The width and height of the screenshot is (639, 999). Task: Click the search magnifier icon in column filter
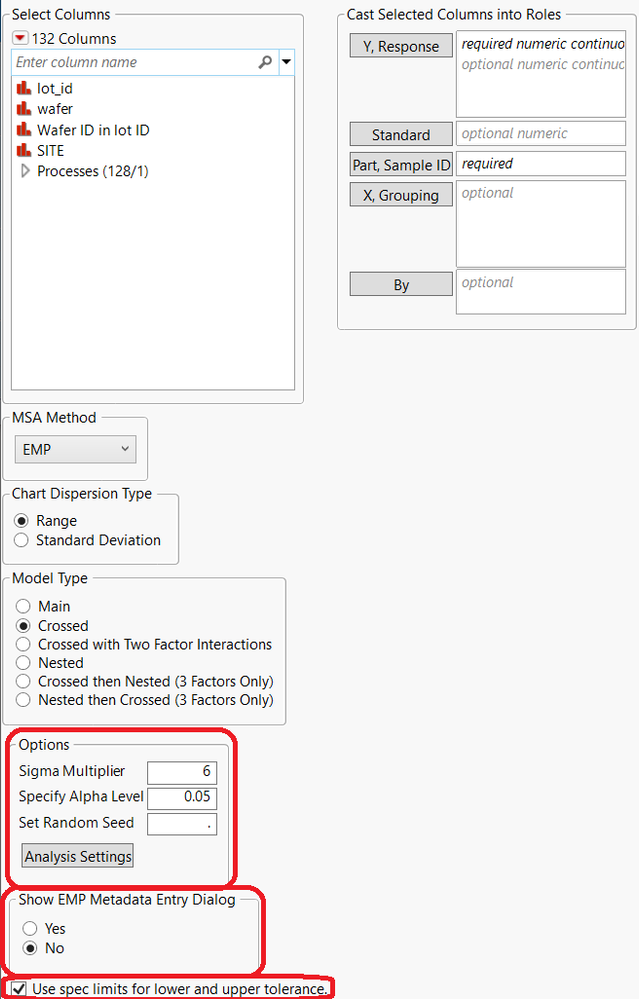point(265,62)
